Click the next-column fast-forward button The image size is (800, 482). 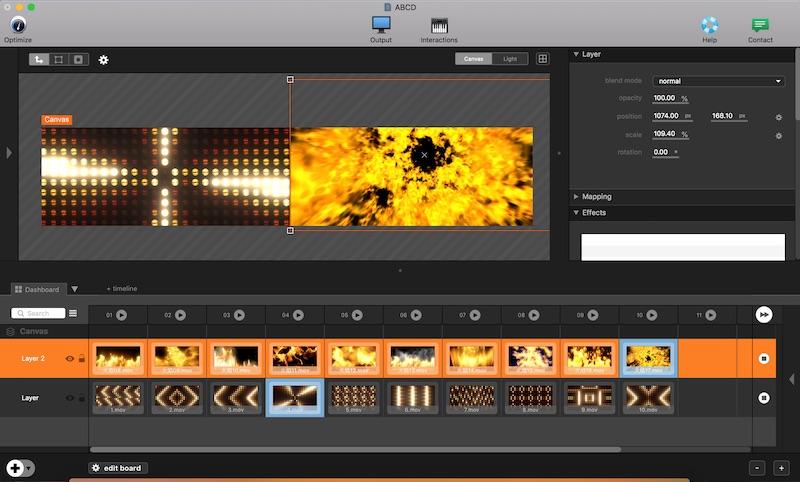pyautogui.click(x=764, y=315)
